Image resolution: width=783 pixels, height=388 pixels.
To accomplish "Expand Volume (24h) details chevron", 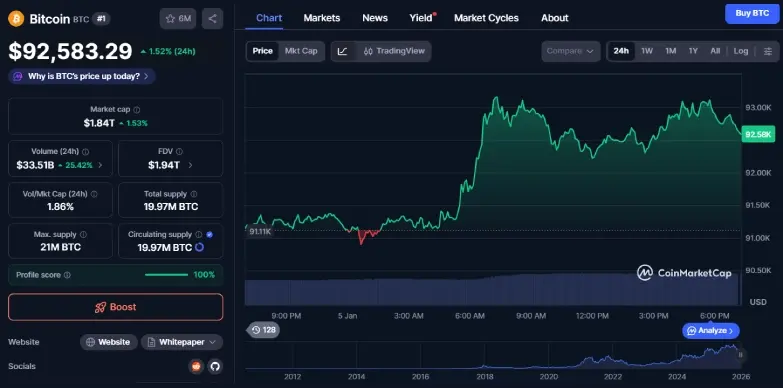I will point(100,165).
